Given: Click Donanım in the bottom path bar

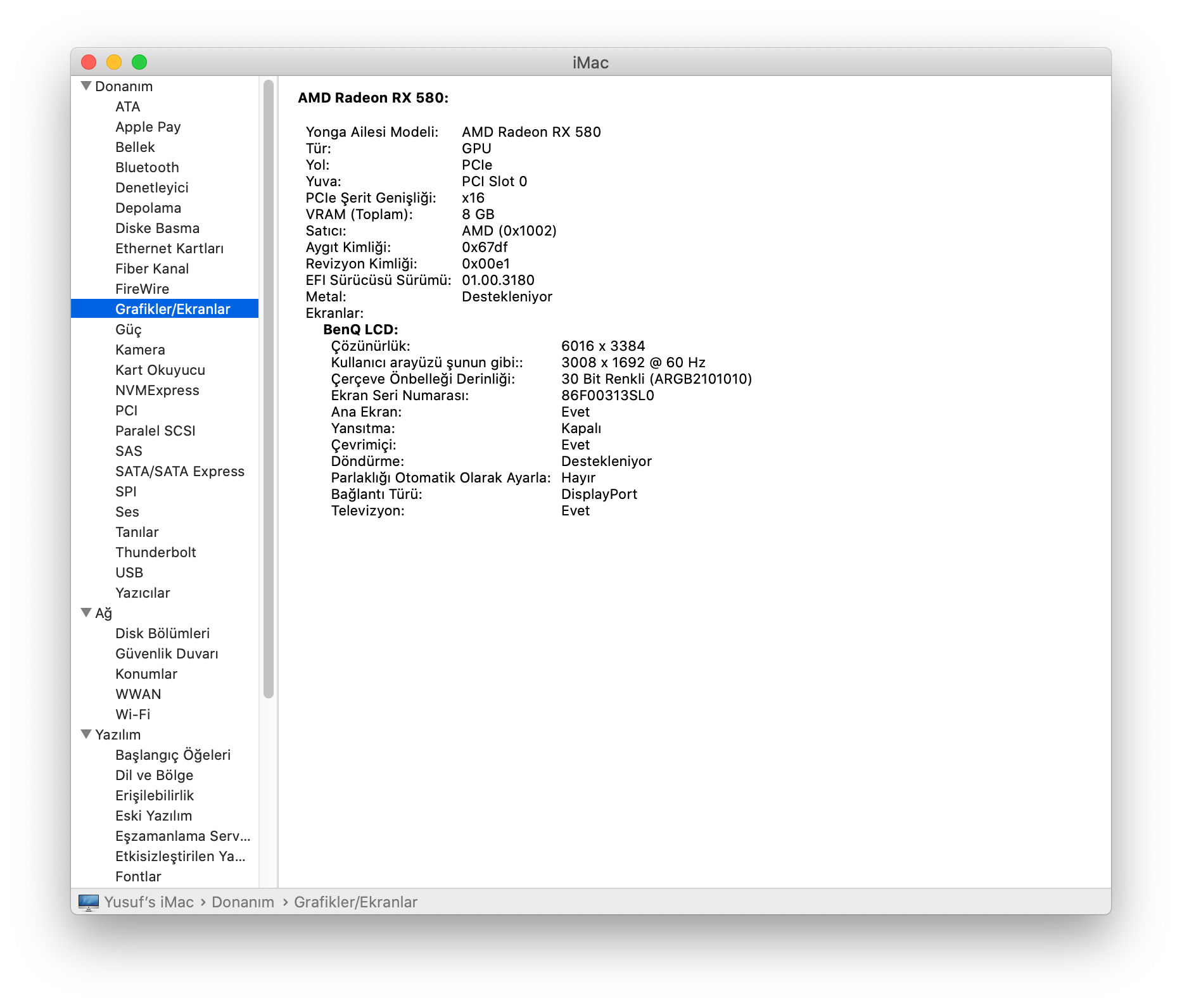Looking at the screenshot, I should coord(243,902).
